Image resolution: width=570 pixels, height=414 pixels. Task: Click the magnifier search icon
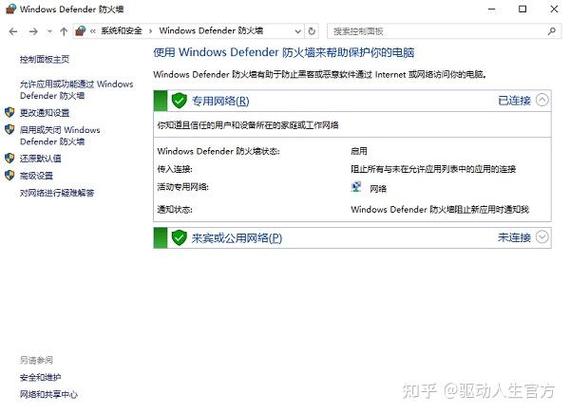(x=552, y=31)
